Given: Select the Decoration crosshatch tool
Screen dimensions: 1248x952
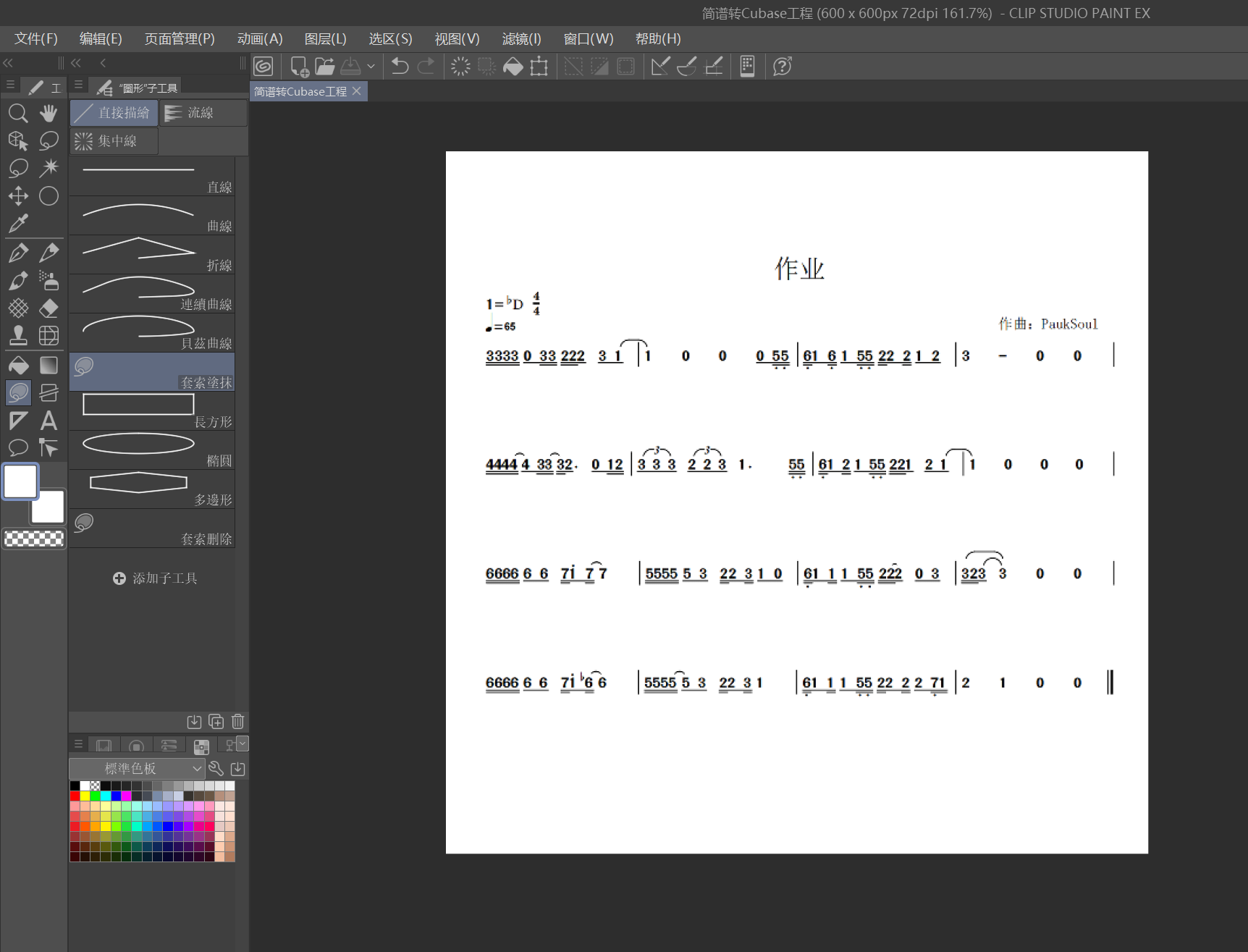Looking at the screenshot, I should click(18, 308).
